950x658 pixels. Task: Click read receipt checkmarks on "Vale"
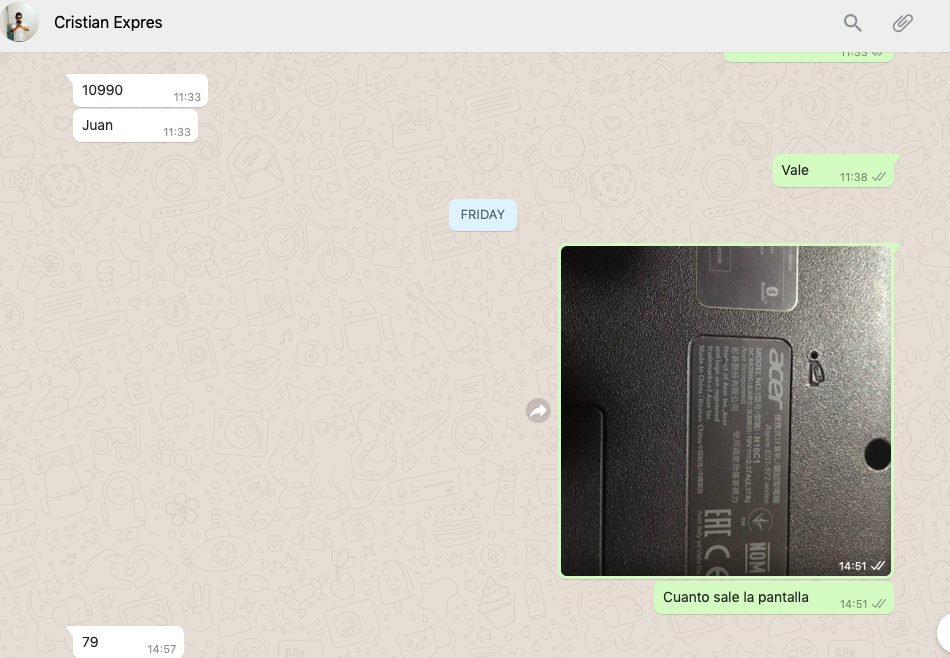tap(879, 177)
